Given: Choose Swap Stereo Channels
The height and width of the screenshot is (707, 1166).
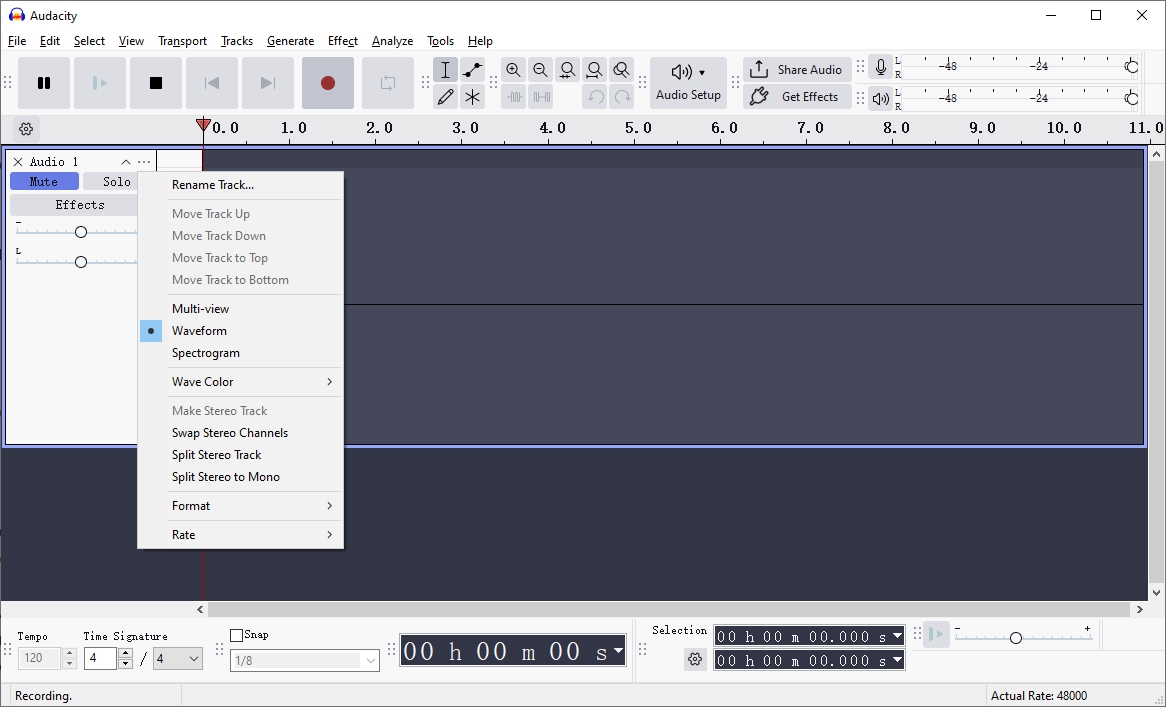Looking at the screenshot, I should tap(240, 433).
